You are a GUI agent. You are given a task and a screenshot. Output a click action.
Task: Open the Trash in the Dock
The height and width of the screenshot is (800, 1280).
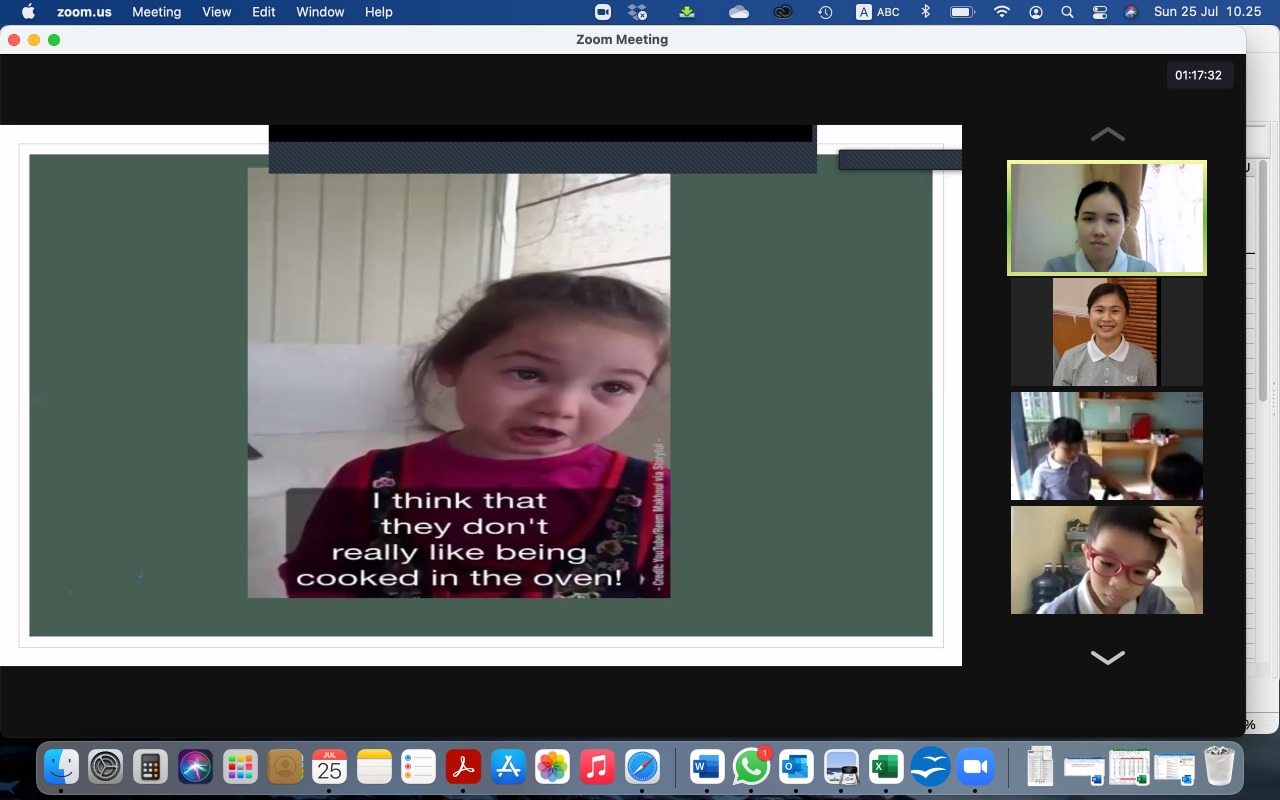tap(1219, 767)
